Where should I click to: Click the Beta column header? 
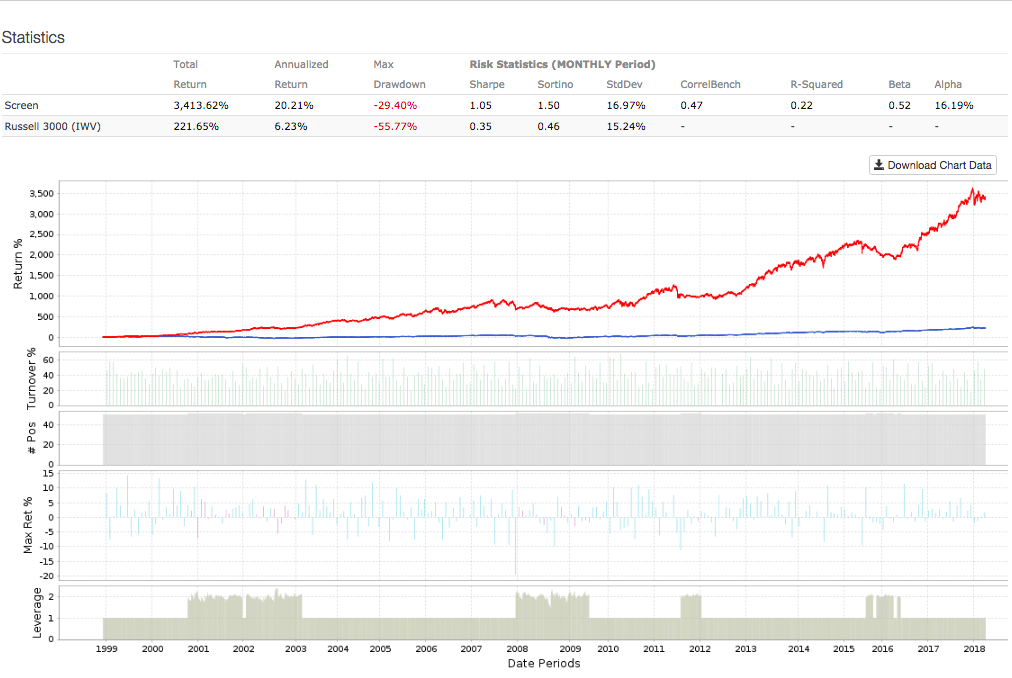[x=899, y=84]
